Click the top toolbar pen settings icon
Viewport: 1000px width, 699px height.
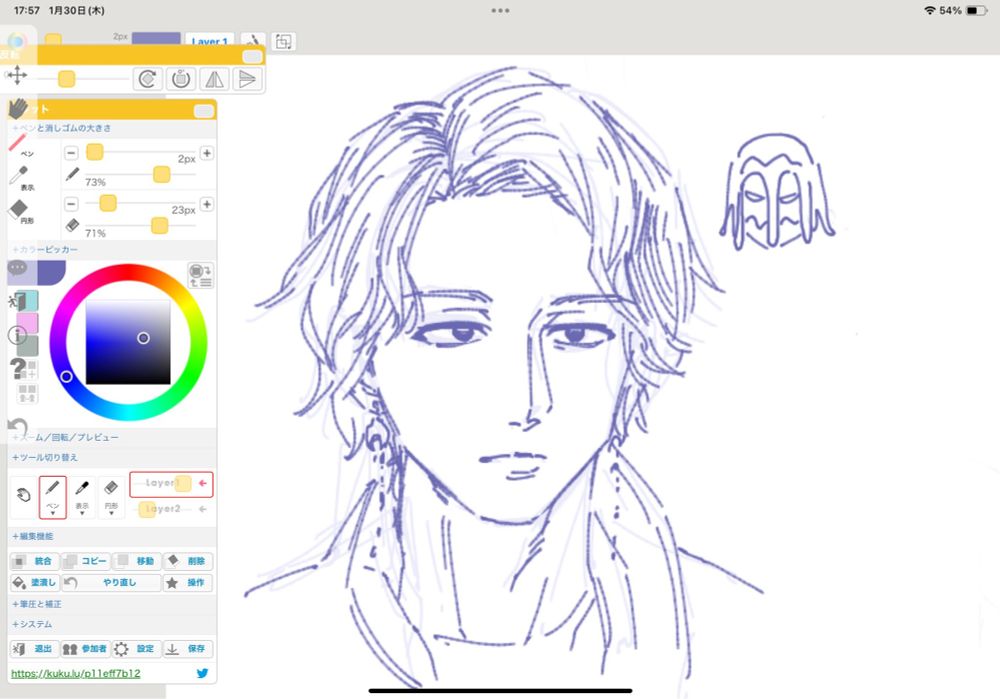coord(253,41)
